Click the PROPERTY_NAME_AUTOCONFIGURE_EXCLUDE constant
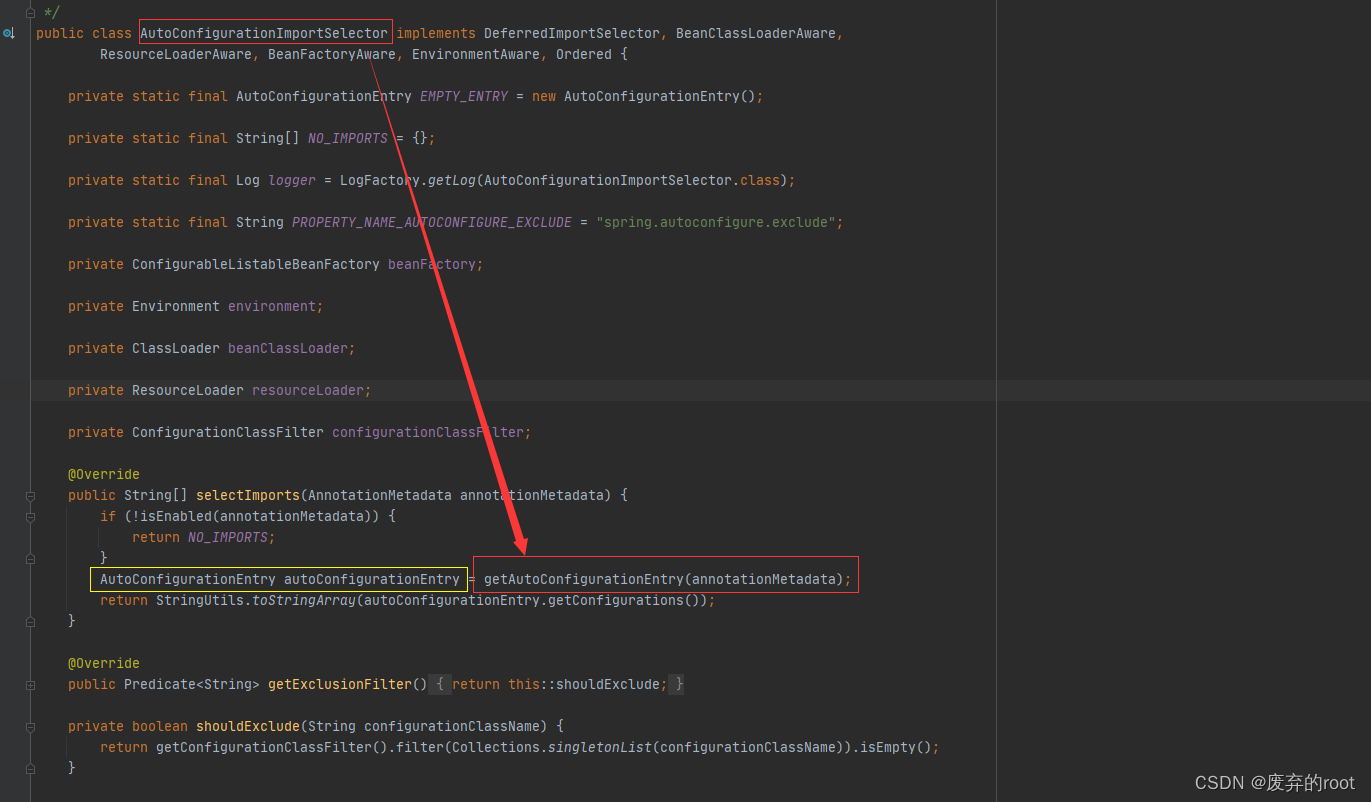 click(432, 222)
